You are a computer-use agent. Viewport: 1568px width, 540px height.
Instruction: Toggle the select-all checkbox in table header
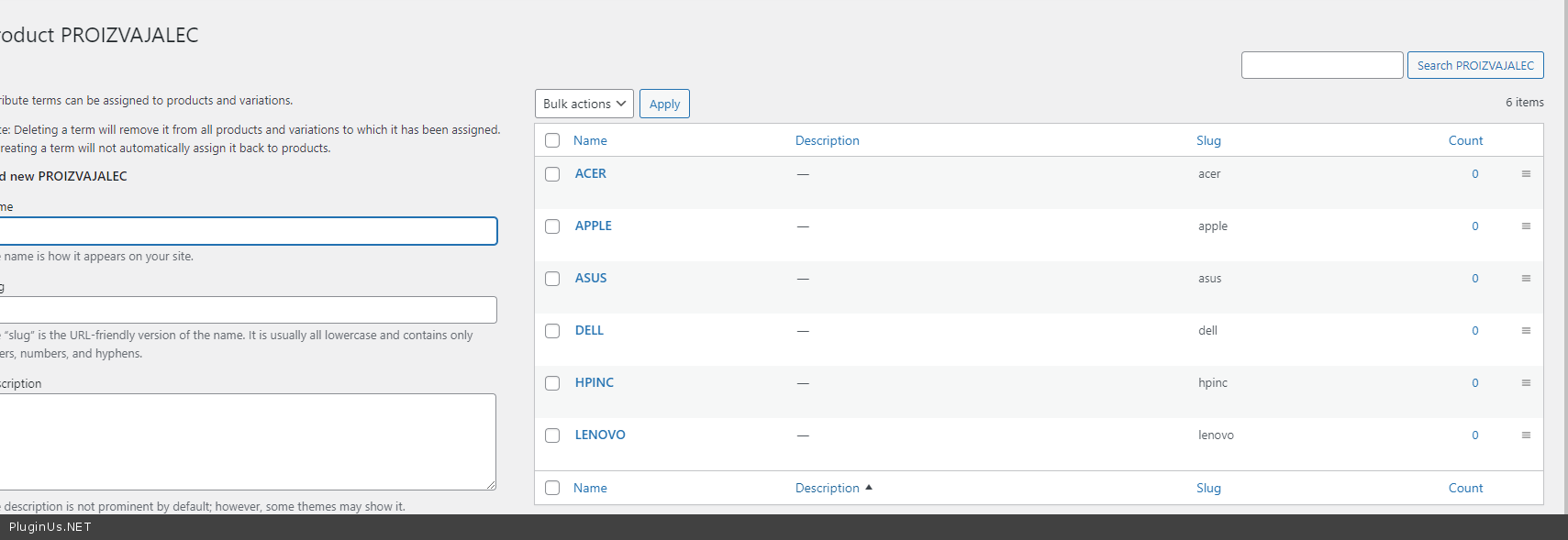tap(552, 140)
